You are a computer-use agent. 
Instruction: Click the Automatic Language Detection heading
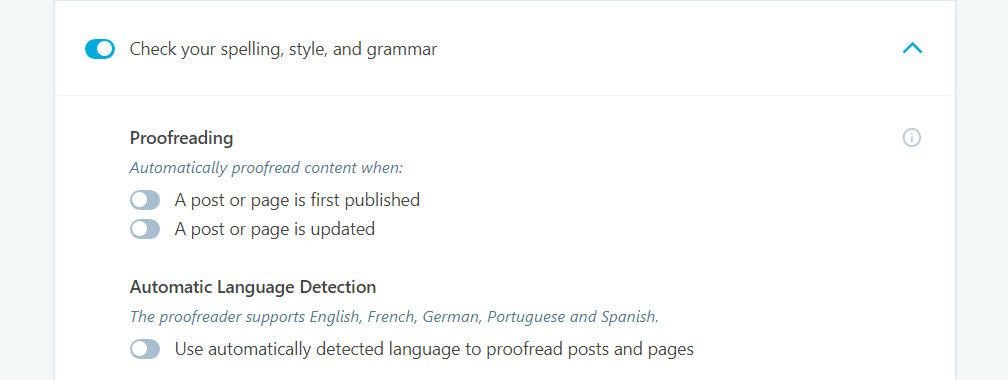(x=253, y=287)
